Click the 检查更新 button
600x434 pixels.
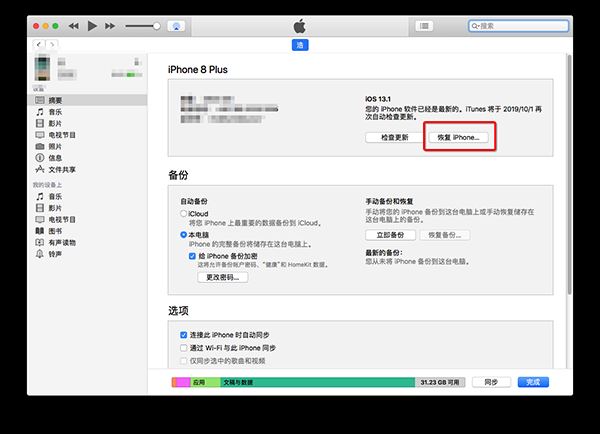point(390,136)
